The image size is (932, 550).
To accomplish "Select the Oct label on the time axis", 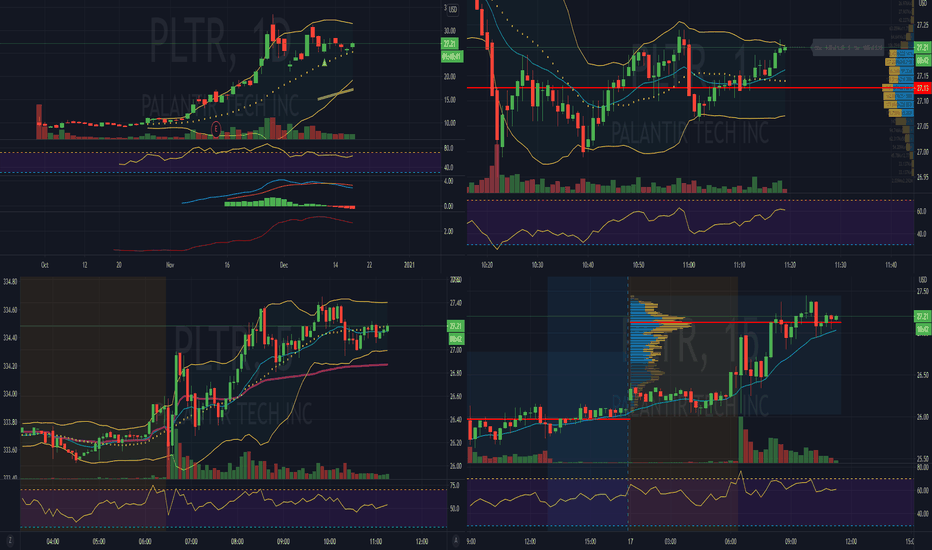I will coord(45,265).
